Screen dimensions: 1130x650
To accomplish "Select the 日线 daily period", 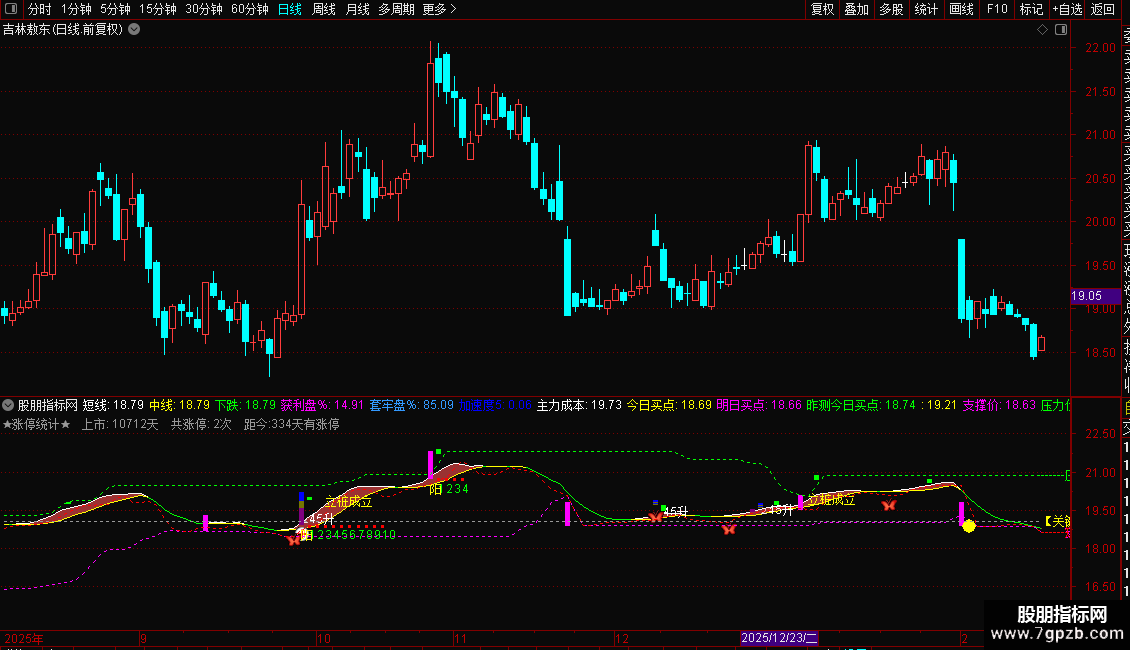I will click(x=290, y=9).
